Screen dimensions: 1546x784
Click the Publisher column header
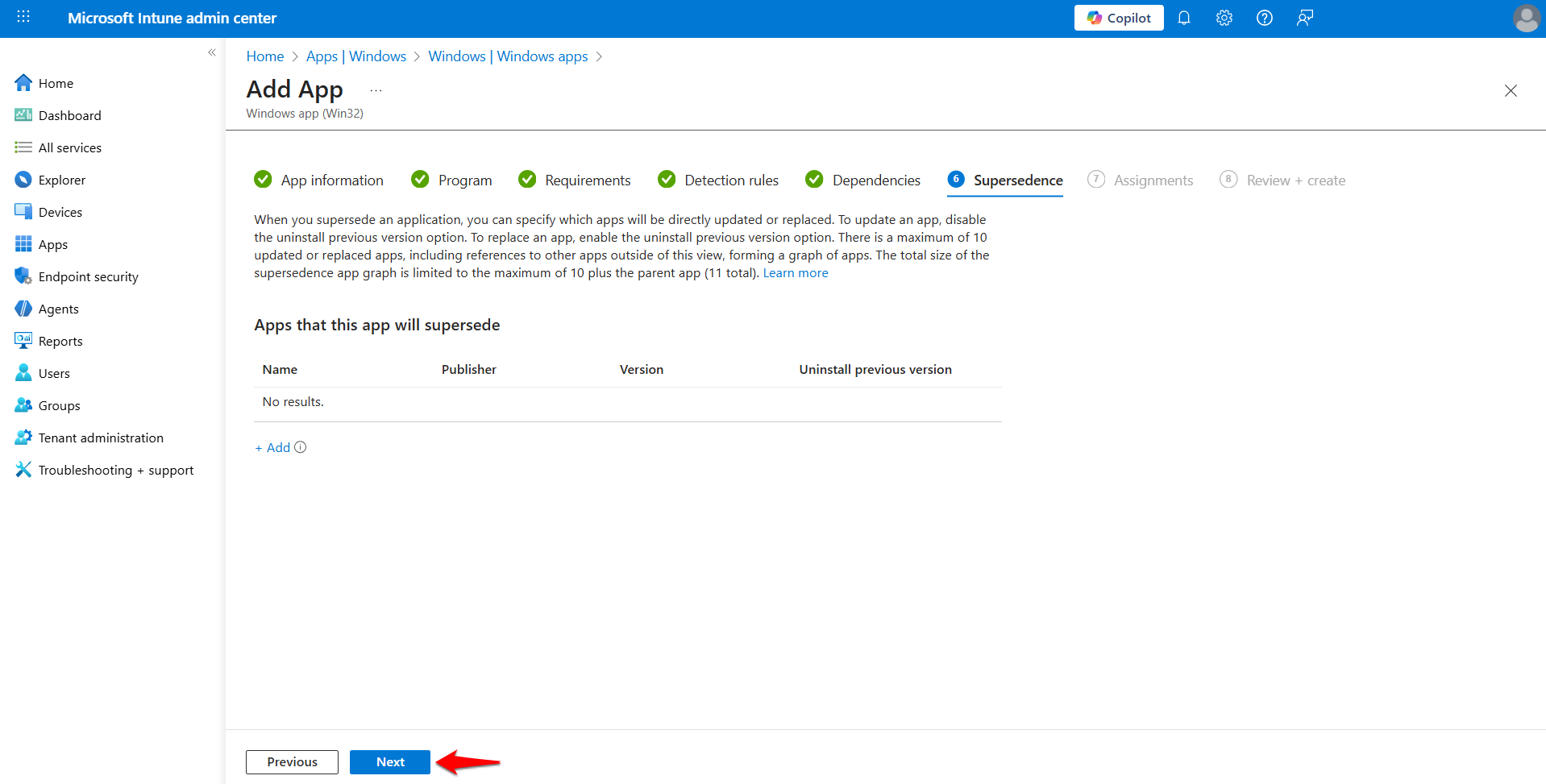click(x=469, y=369)
